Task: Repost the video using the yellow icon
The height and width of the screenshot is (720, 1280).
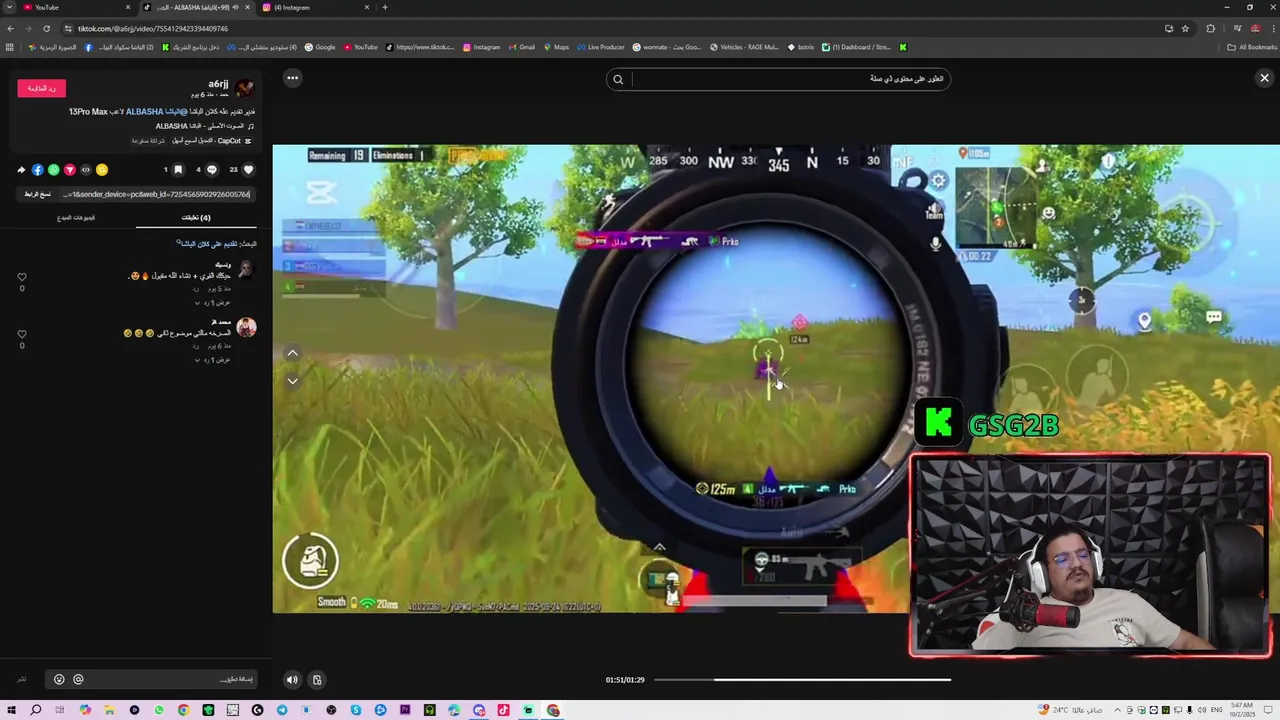Action: [101, 170]
